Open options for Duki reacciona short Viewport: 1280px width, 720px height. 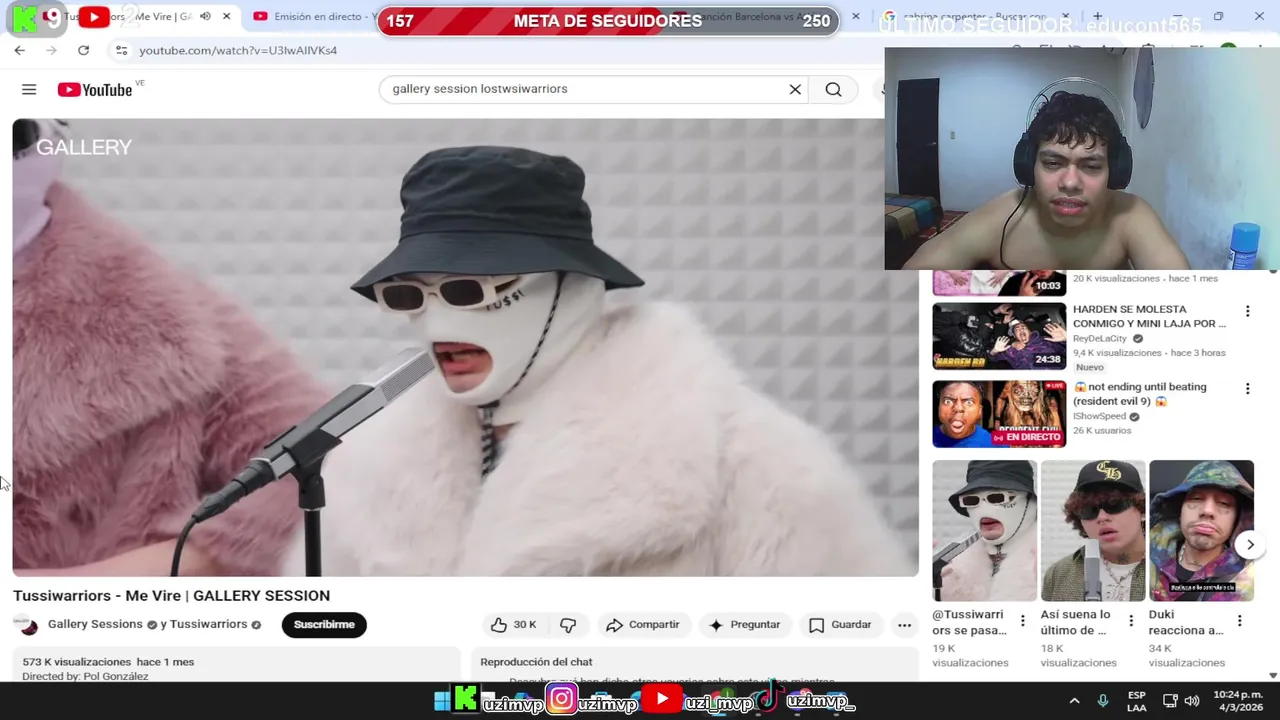tap(1239, 621)
